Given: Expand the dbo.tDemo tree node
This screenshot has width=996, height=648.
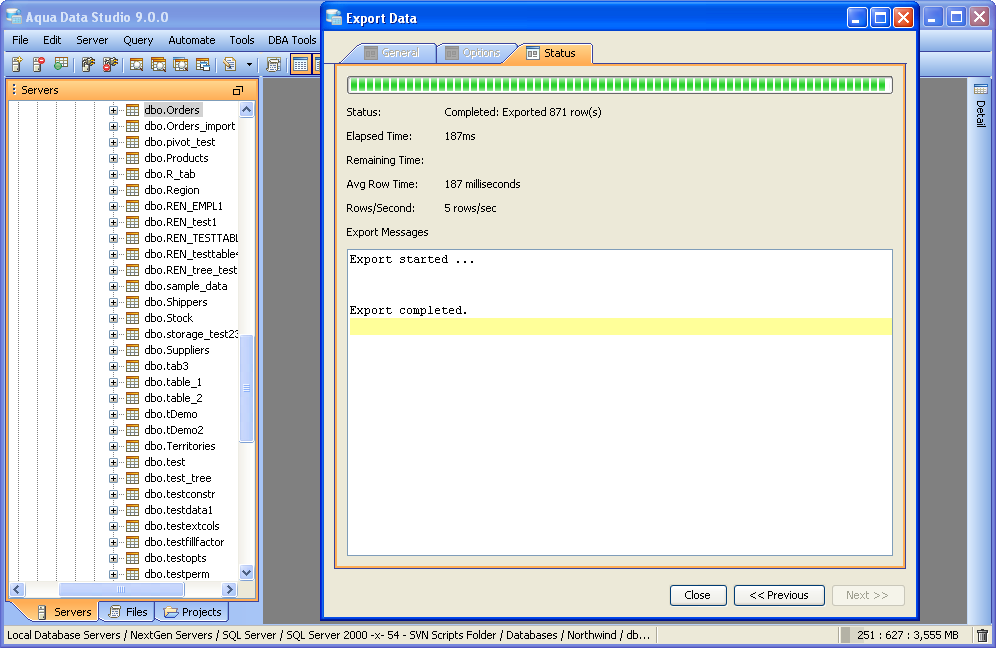Looking at the screenshot, I should pyautogui.click(x=113, y=414).
